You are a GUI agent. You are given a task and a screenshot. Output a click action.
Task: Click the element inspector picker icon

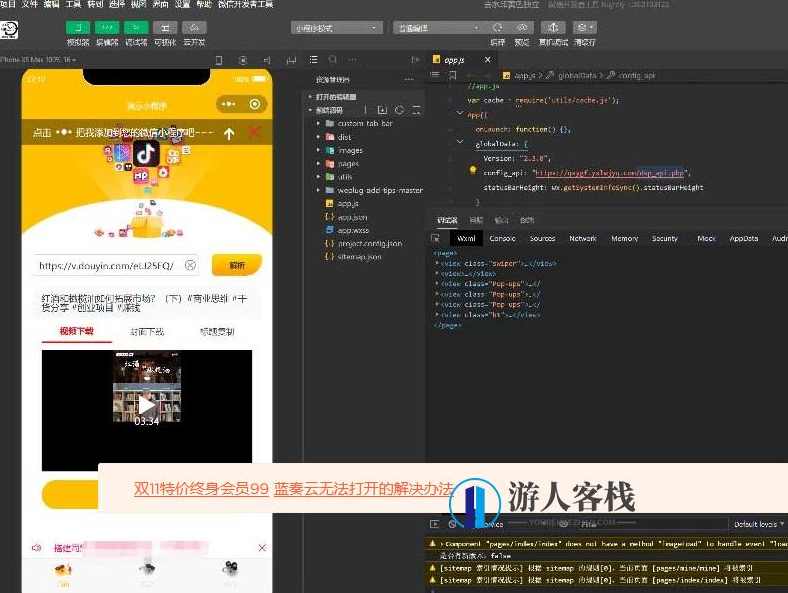click(435, 238)
